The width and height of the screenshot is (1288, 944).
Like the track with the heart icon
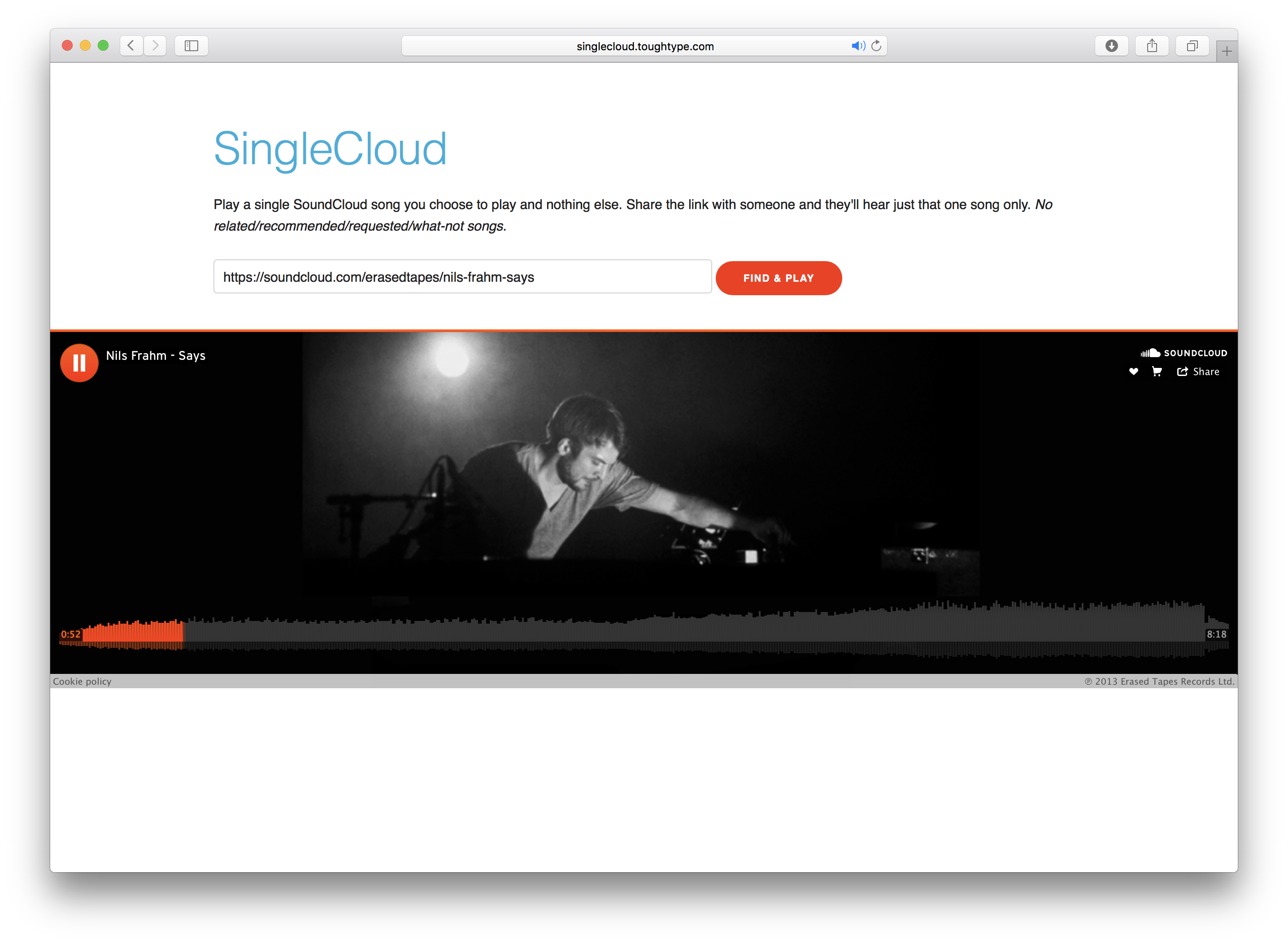click(1133, 371)
